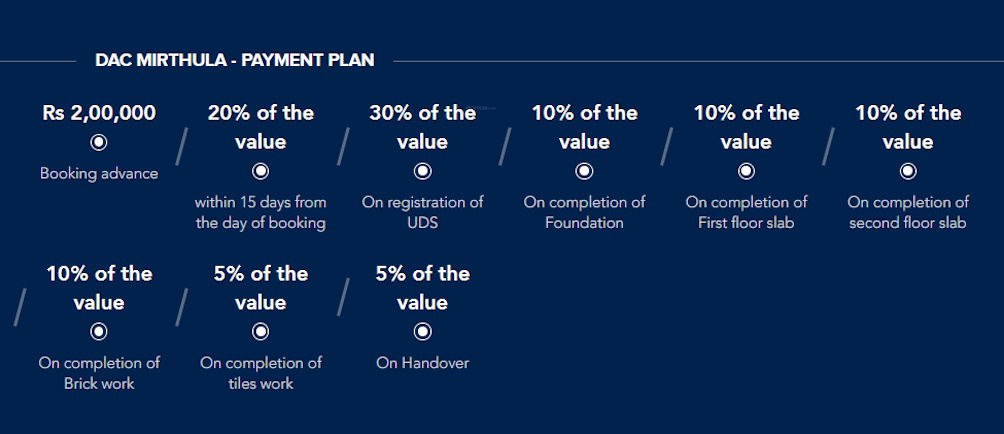Viewport: 1004px width, 434px height.
Task: Click 'On completion of Foundation' label
Action: [x=585, y=213]
